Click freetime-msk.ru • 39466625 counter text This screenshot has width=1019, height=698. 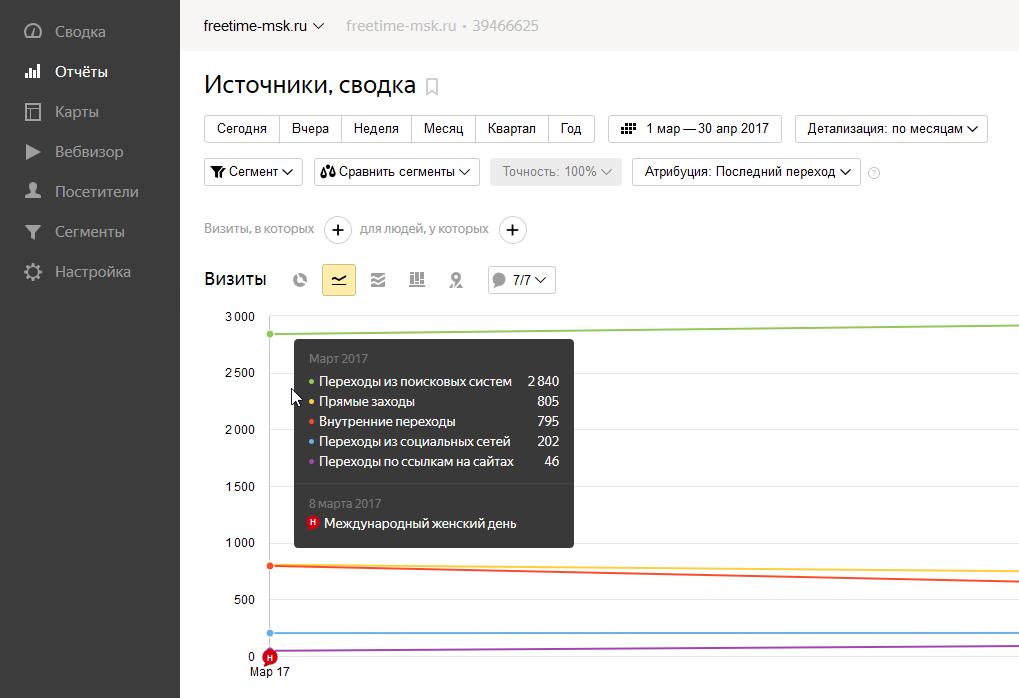pos(442,26)
